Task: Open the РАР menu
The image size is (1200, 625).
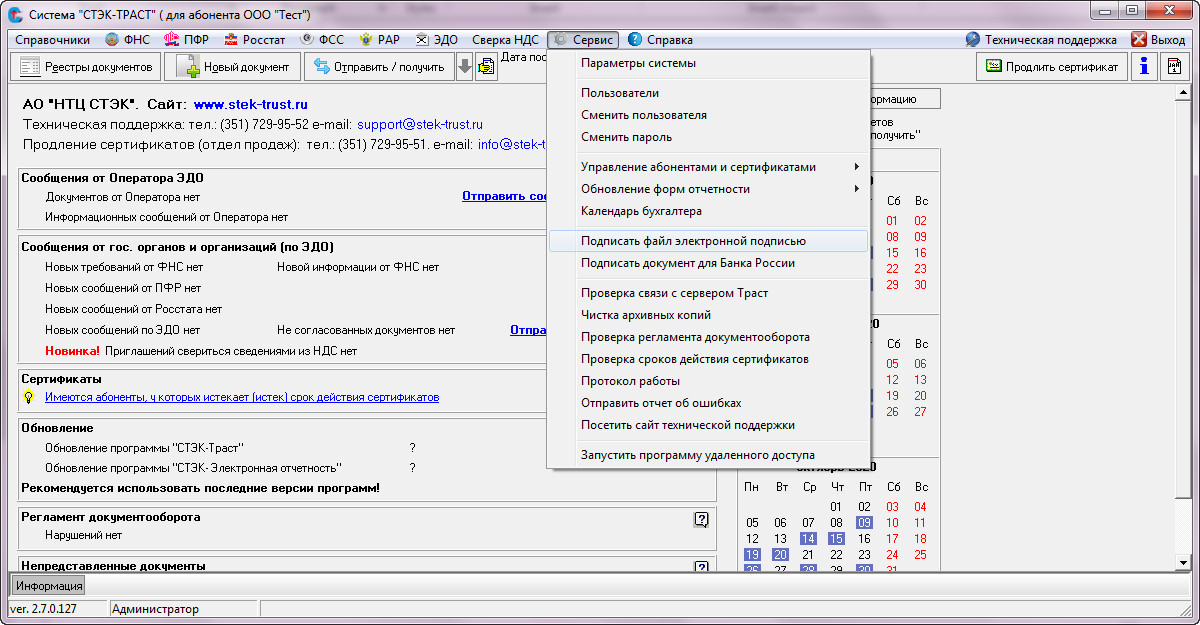Action: tap(380, 40)
